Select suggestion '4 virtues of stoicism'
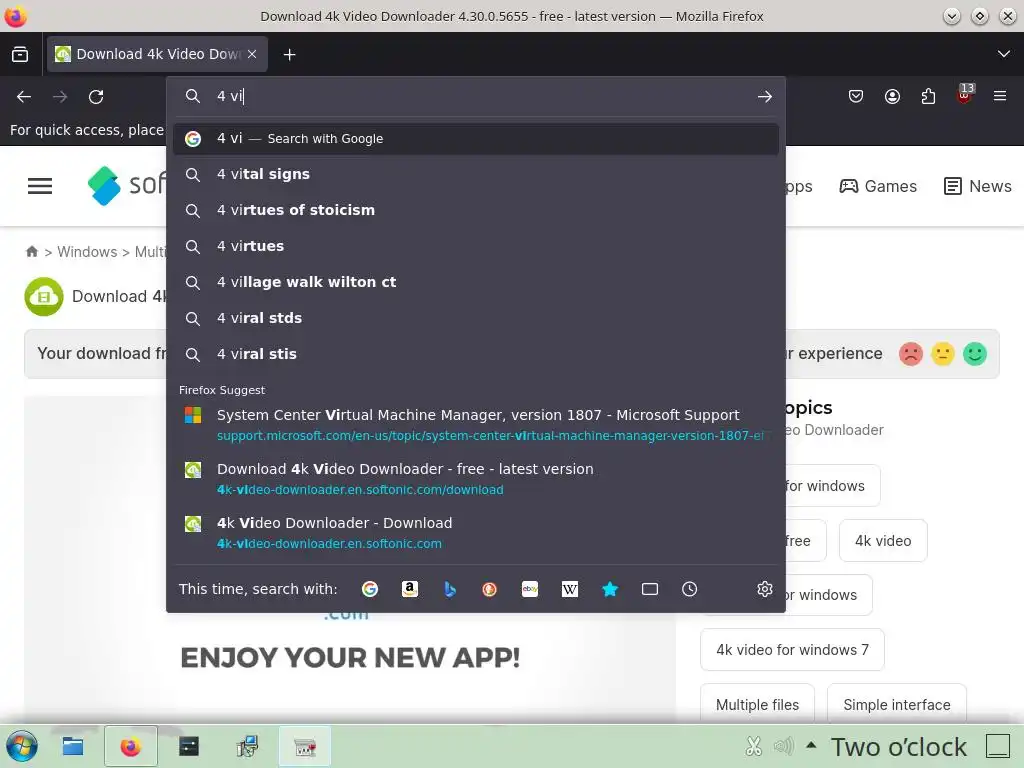 coord(476,210)
